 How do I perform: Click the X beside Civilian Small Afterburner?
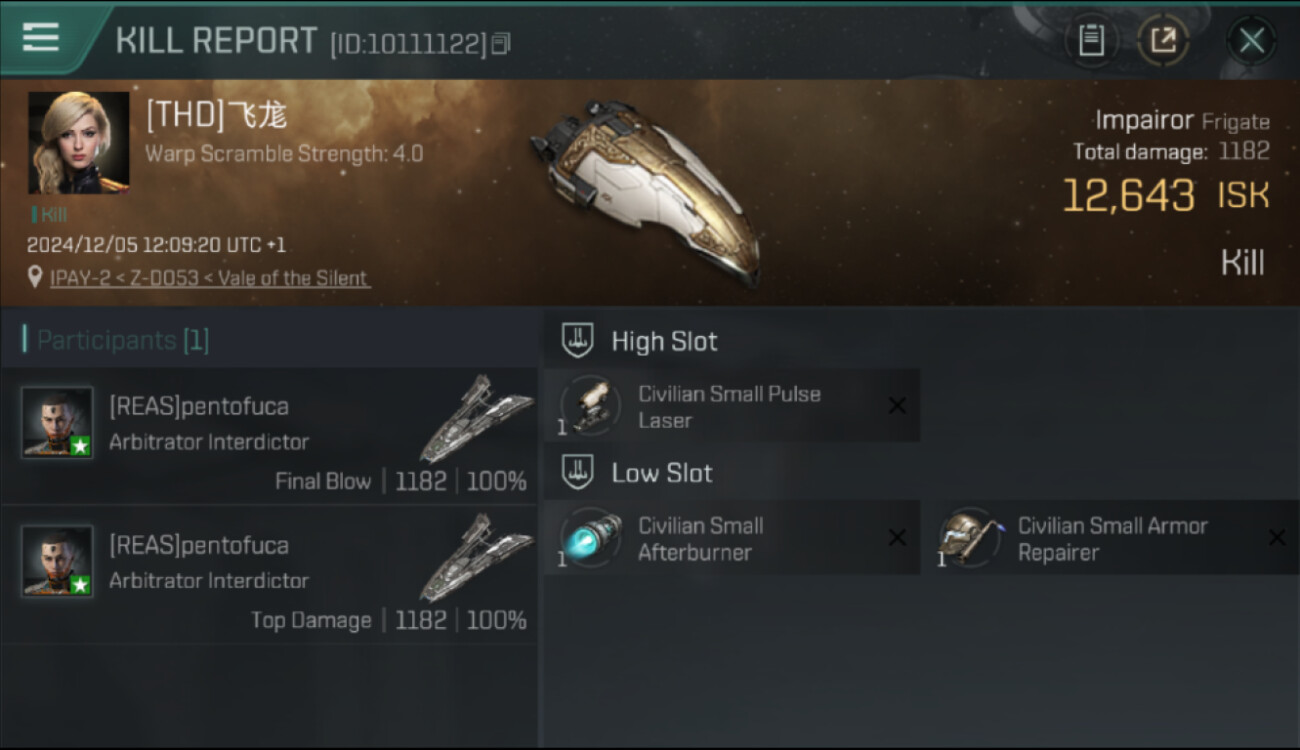[897, 538]
